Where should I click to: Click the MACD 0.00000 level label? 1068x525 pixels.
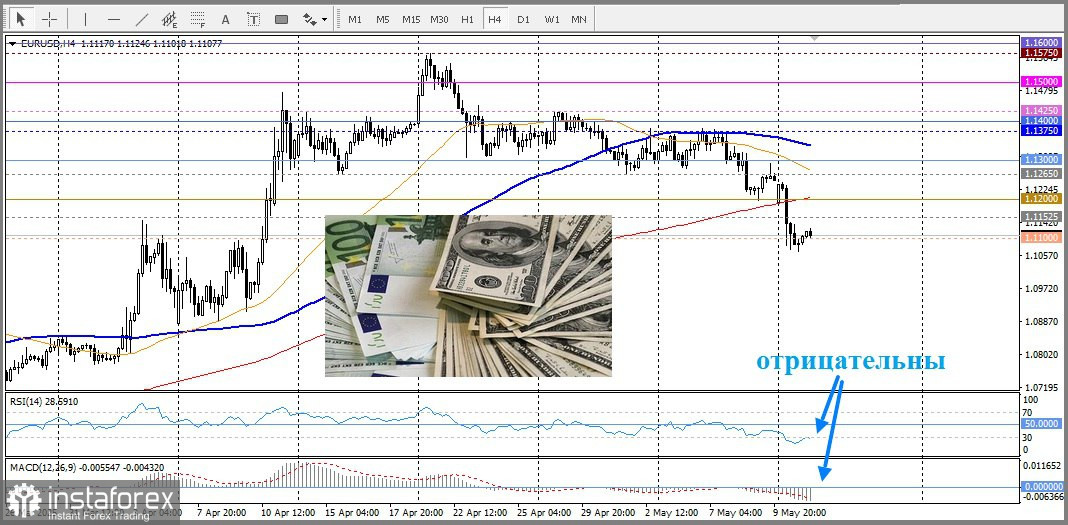pos(1041,487)
